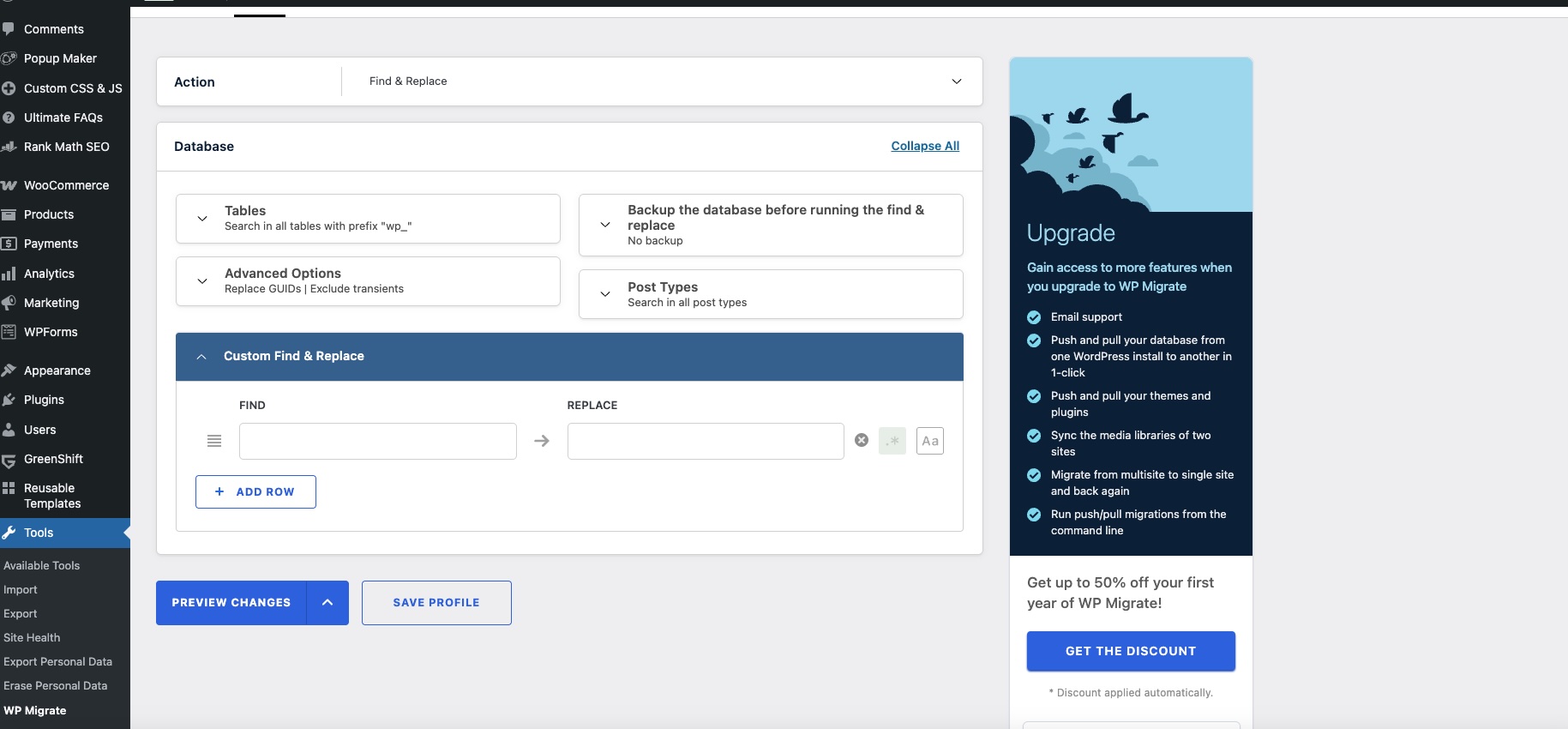Click the Payments dollar icon
Viewport: 1568px width, 729px height.
9,244
